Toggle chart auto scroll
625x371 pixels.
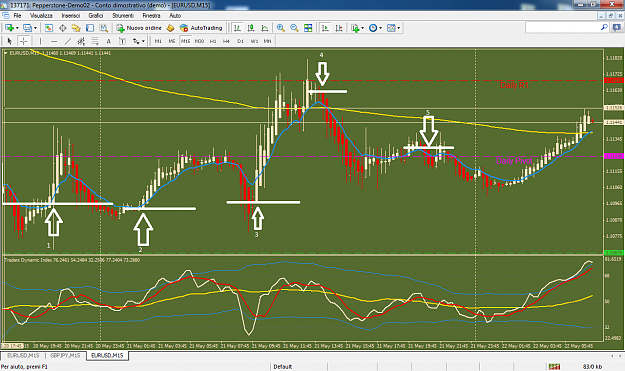(325, 28)
